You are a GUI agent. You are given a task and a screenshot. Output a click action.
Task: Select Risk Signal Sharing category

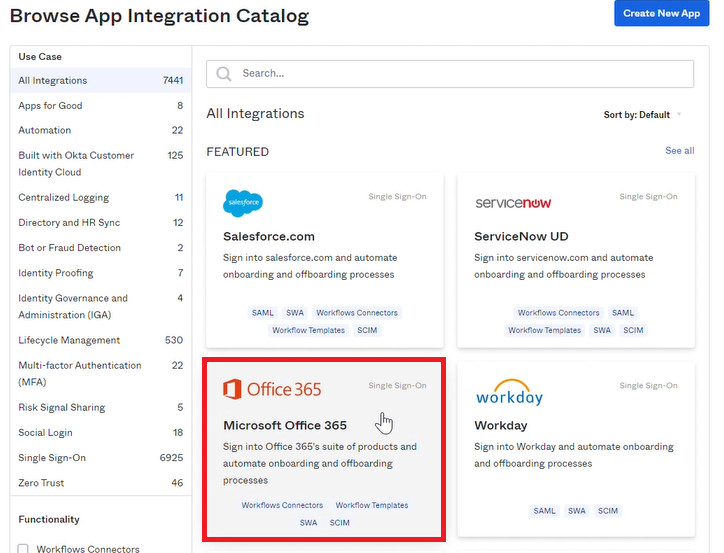coord(101,407)
